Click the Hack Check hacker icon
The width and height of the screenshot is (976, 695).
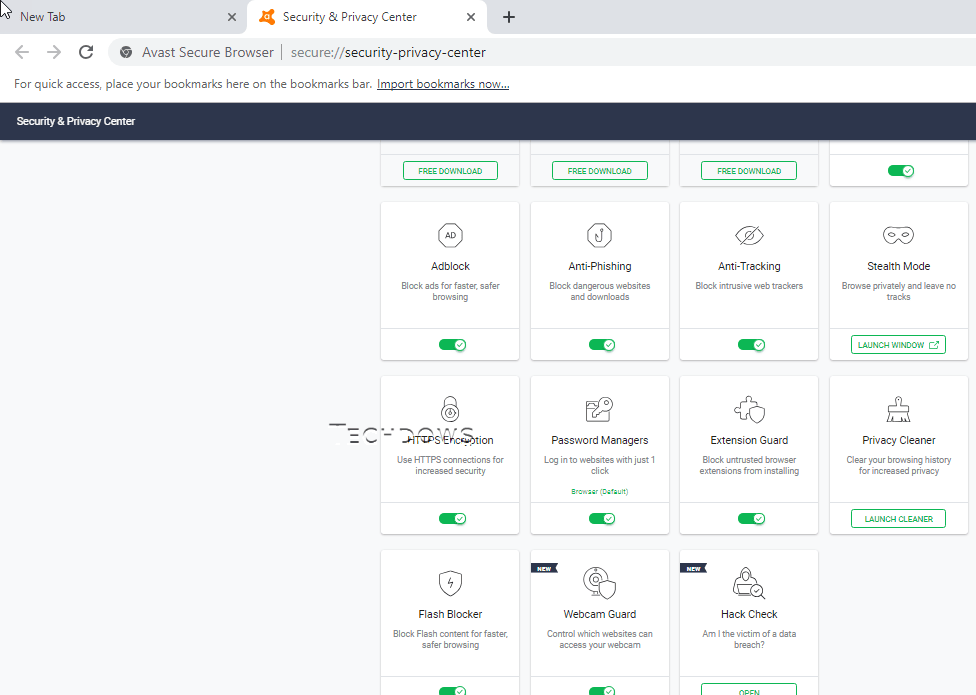(x=749, y=583)
